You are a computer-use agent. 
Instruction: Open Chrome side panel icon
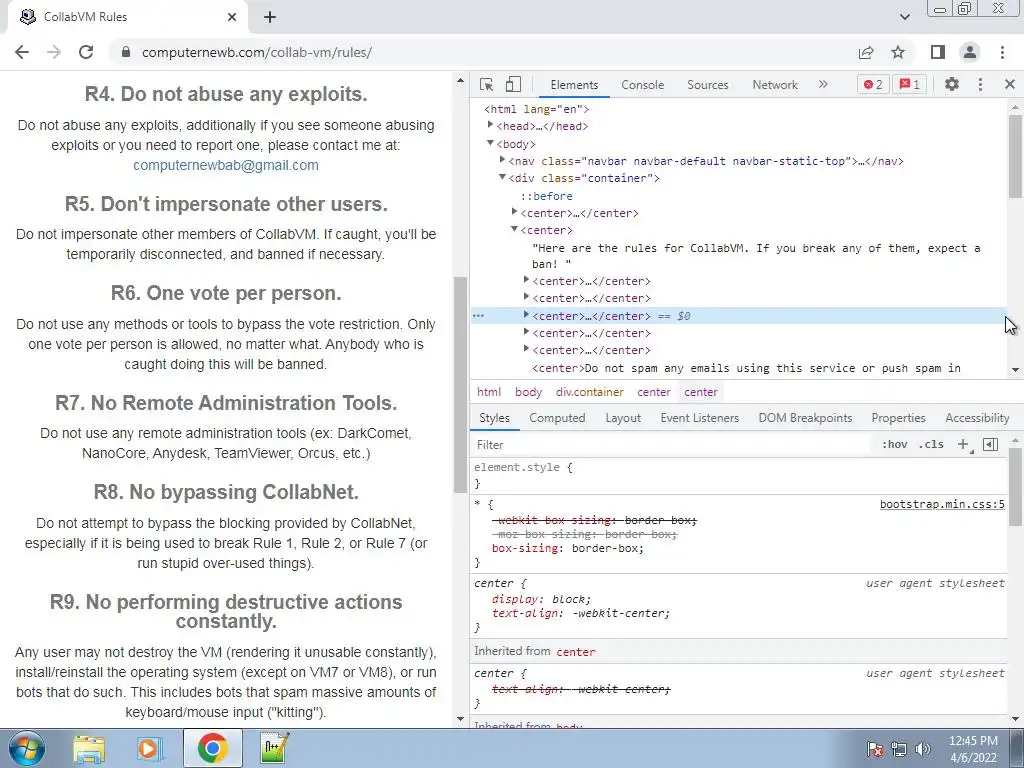point(938,52)
